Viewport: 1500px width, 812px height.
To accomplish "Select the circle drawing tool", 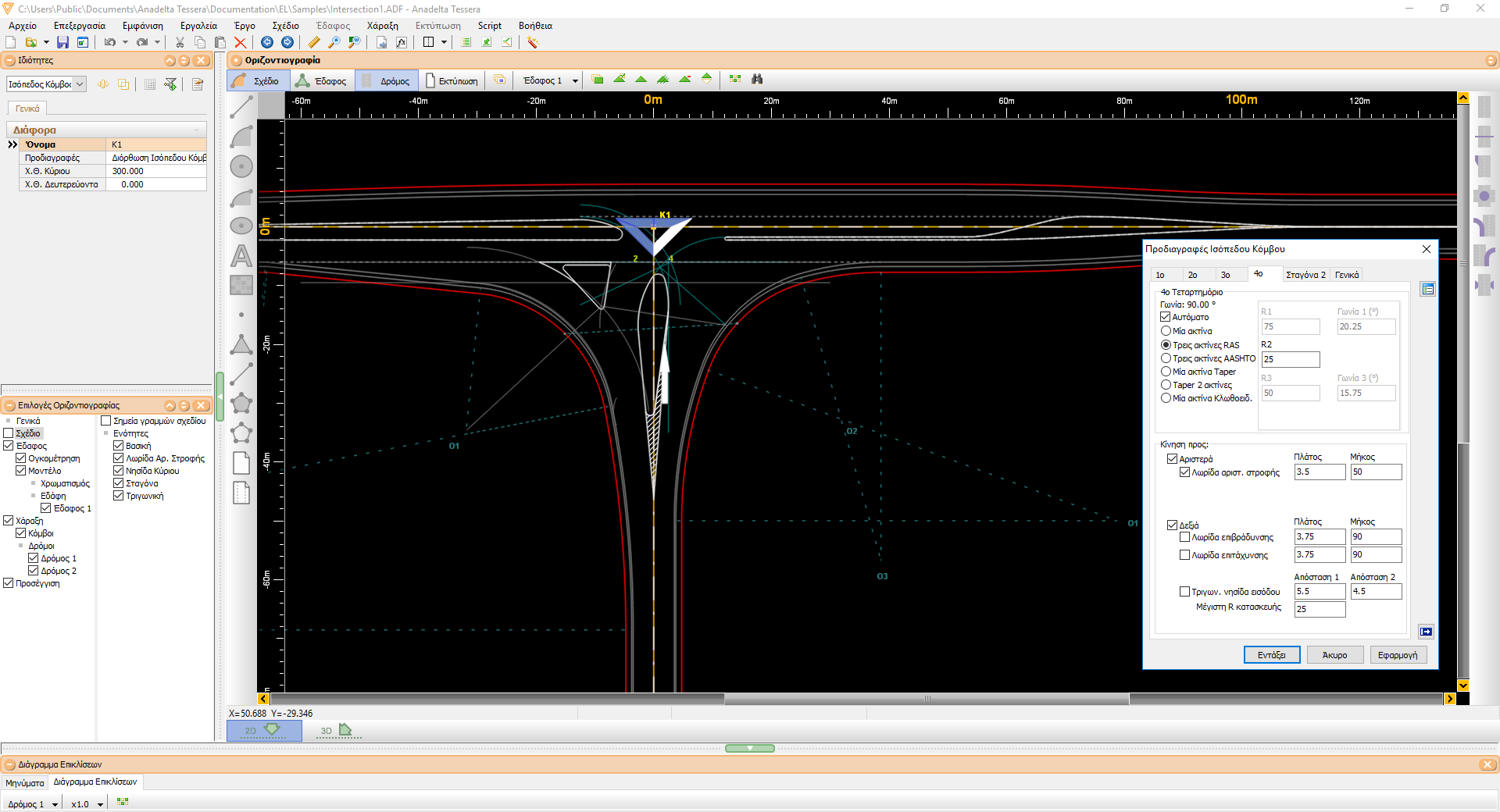I will (x=241, y=166).
